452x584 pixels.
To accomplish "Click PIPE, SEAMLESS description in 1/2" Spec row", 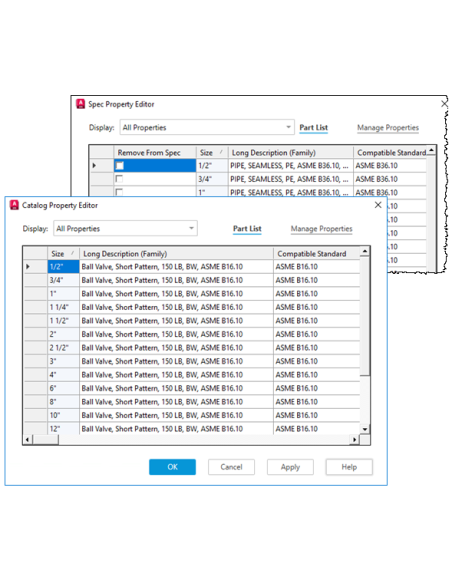I will tap(290, 165).
